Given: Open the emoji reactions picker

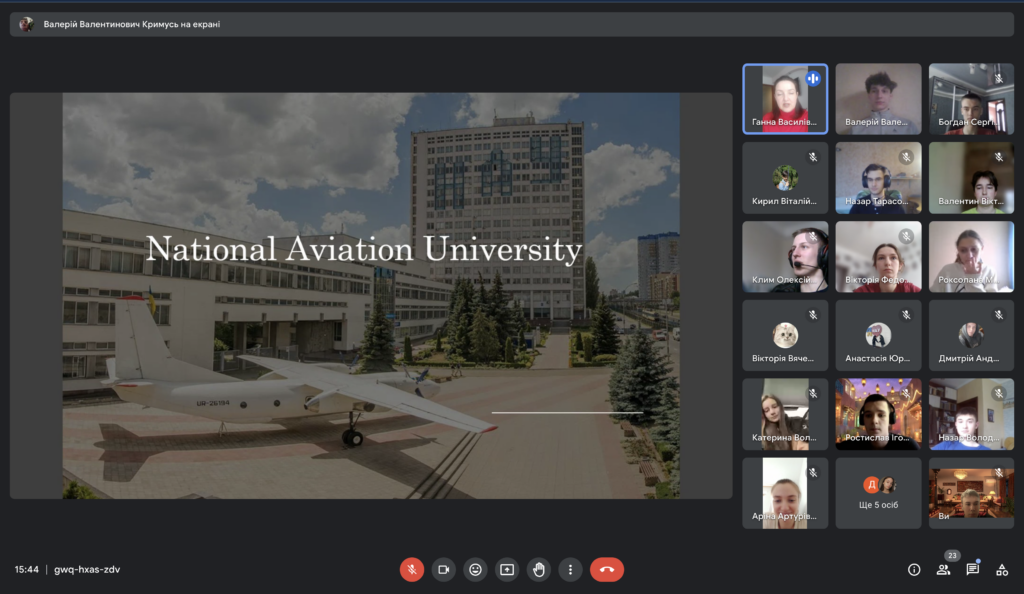Looking at the screenshot, I should [475, 569].
